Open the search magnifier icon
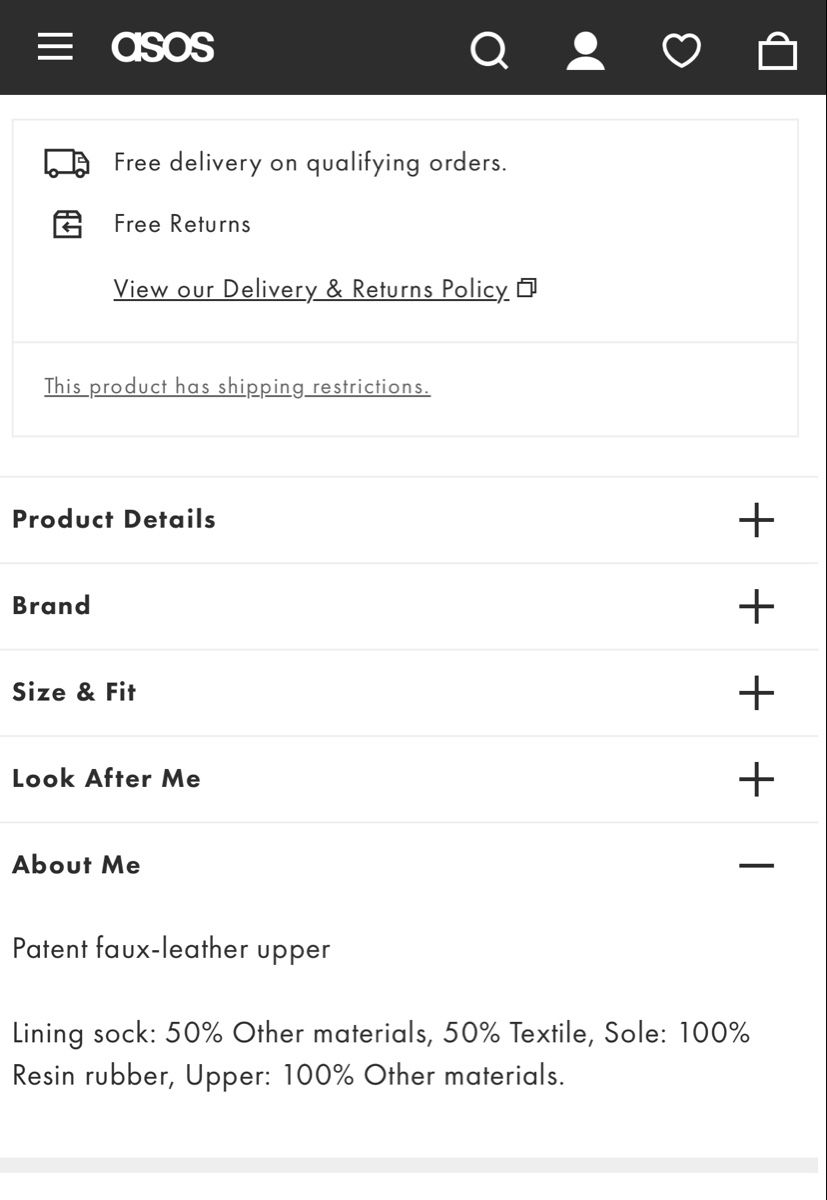Viewport: 827px width, 1200px height. click(489, 50)
